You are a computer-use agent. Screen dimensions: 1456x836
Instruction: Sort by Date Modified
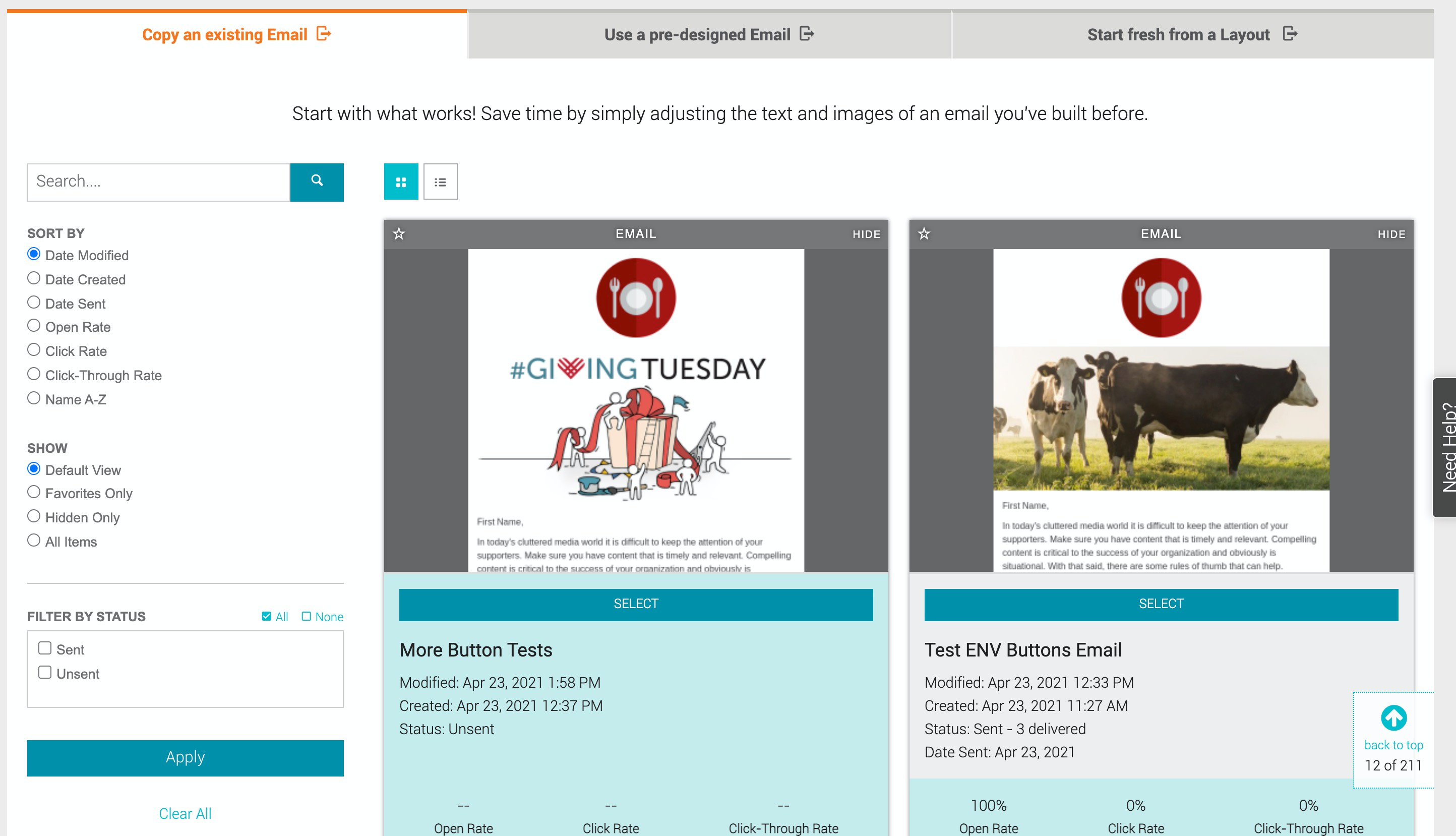[x=34, y=254]
